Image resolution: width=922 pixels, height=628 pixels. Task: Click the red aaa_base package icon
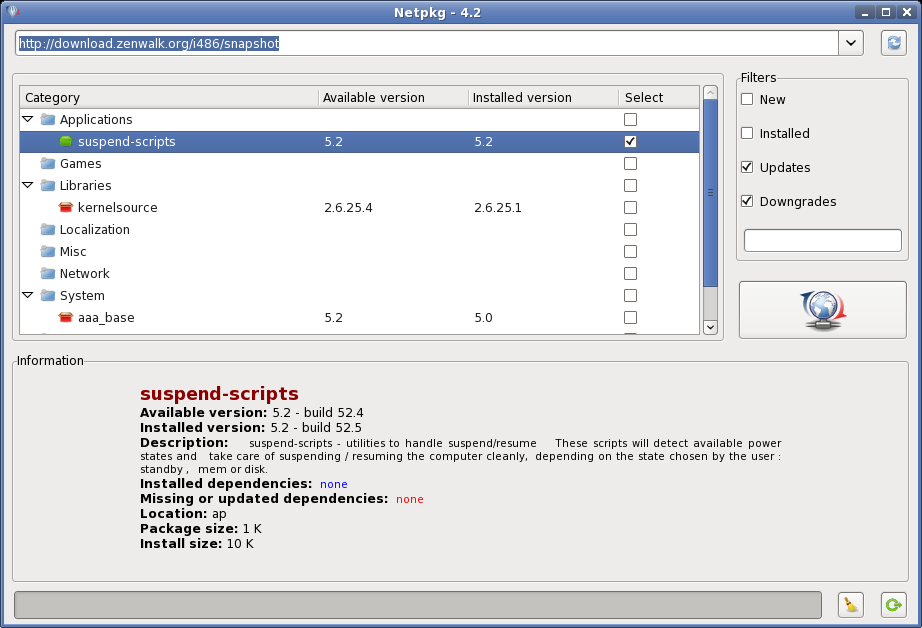[x=66, y=318]
